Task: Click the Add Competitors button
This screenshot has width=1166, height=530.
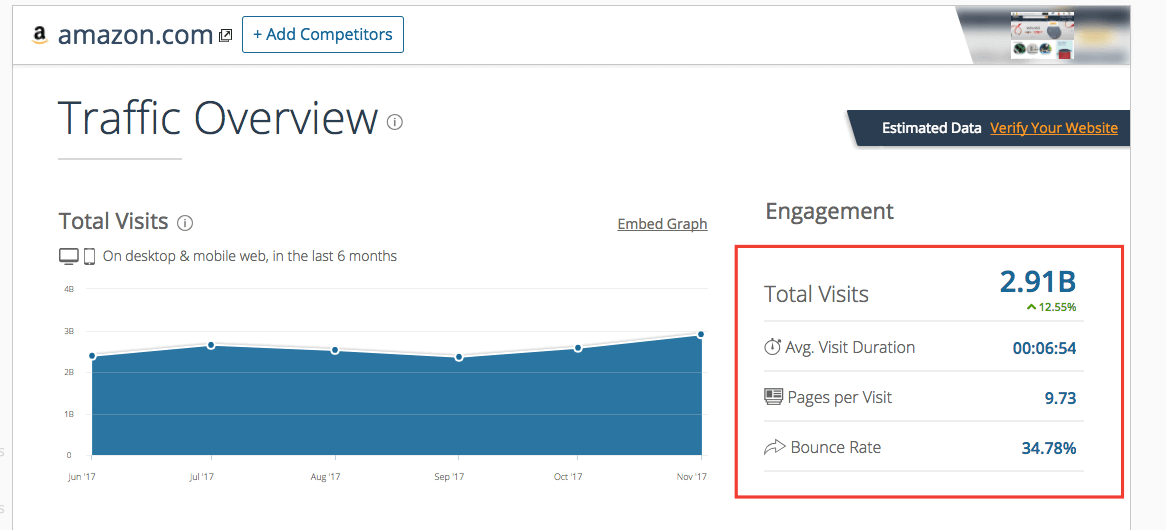Action: pyautogui.click(x=323, y=34)
